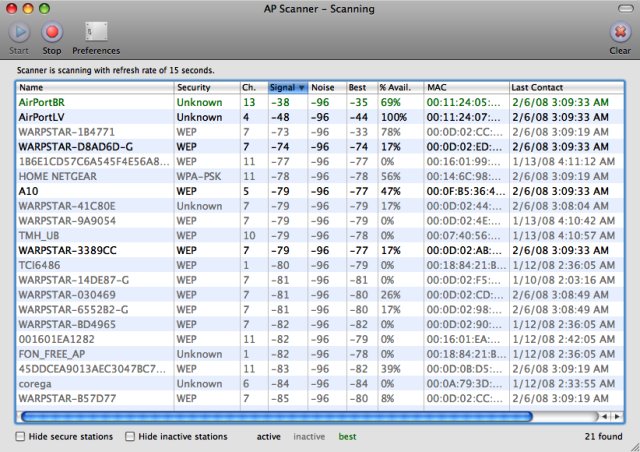Click the % Avail. column header
This screenshot has height=452, width=640.
click(399, 88)
